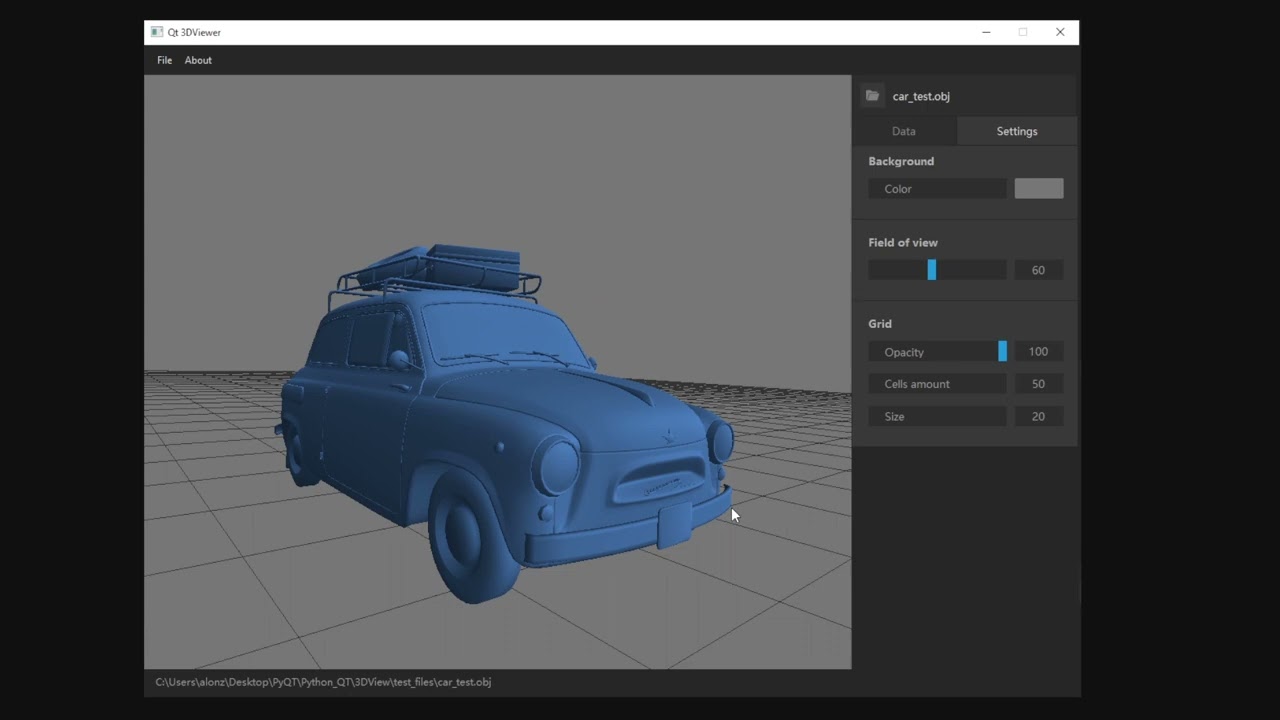1280x720 pixels.
Task: Click the Qt 3DViewer app icon in title bar
Action: point(157,32)
